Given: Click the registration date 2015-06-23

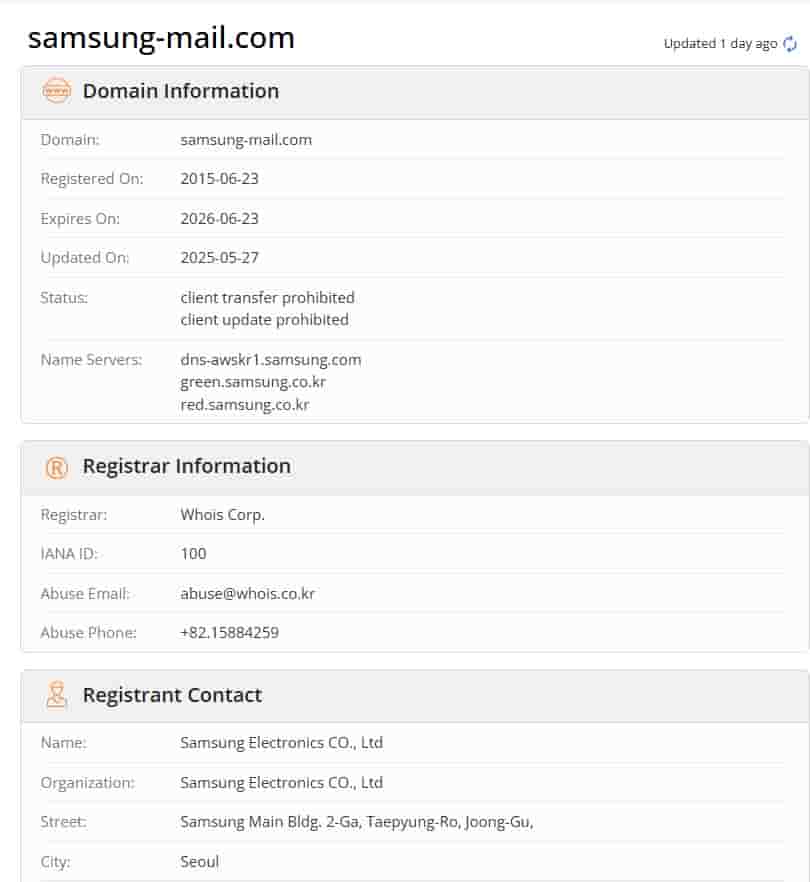Looking at the screenshot, I should tap(219, 179).
